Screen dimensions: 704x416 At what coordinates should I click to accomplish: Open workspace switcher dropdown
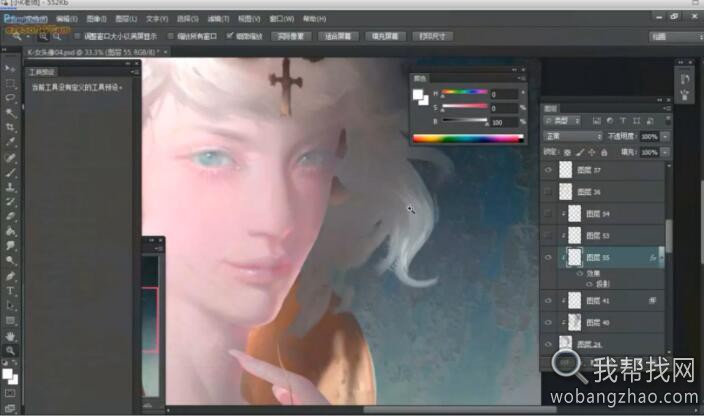[676, 37]
